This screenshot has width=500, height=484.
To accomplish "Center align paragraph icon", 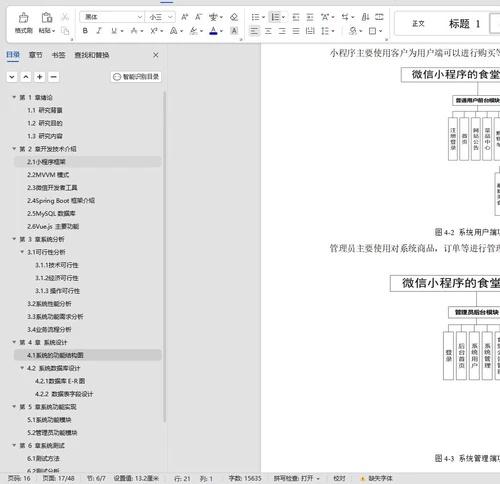I will 268,31.
